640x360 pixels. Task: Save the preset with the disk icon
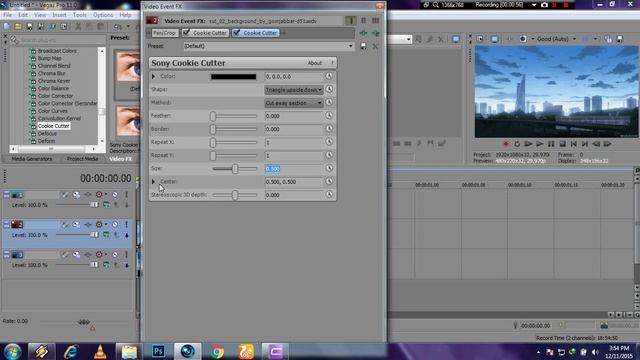(x=363, y=46)
